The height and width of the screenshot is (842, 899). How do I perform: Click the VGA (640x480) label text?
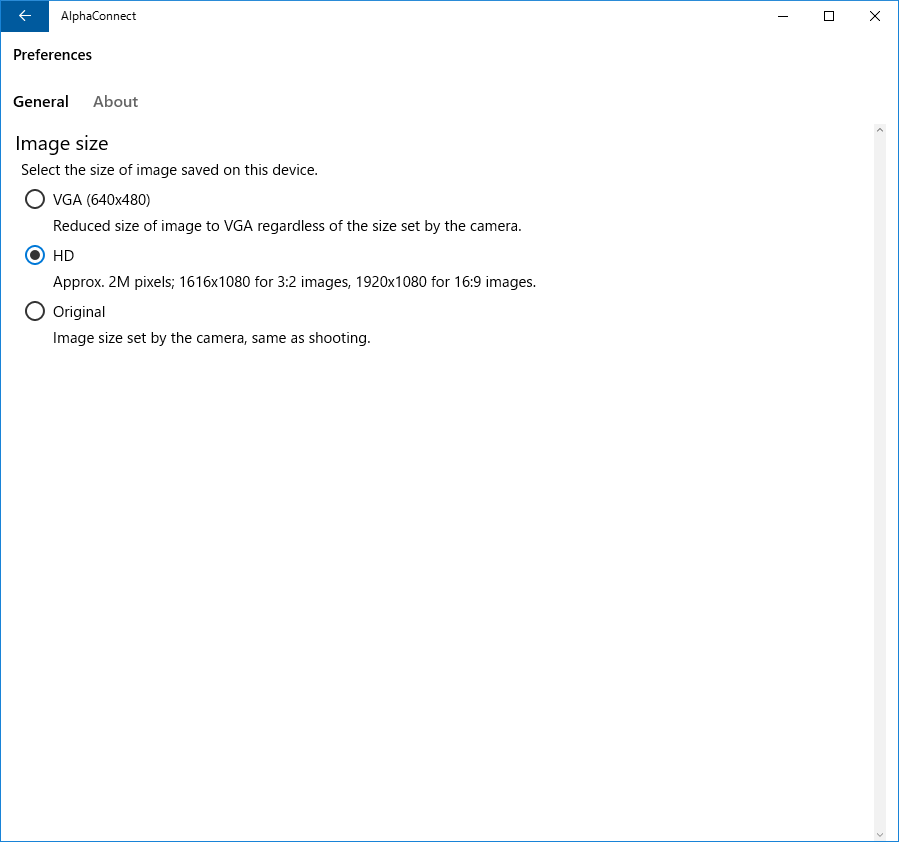(x=101, y=199)
